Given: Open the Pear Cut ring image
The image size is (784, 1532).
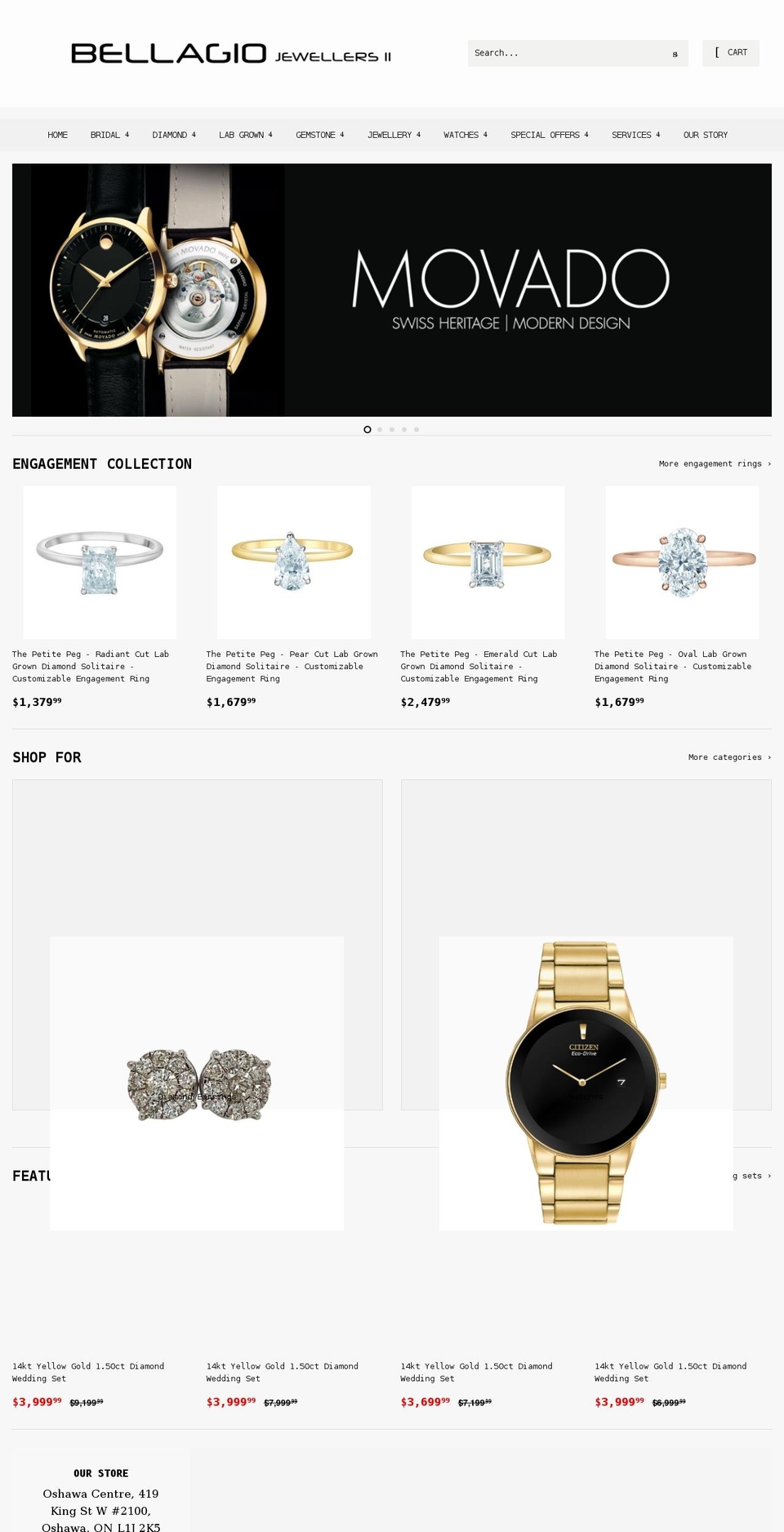Looking at the screenshot, I should point(294,563).
